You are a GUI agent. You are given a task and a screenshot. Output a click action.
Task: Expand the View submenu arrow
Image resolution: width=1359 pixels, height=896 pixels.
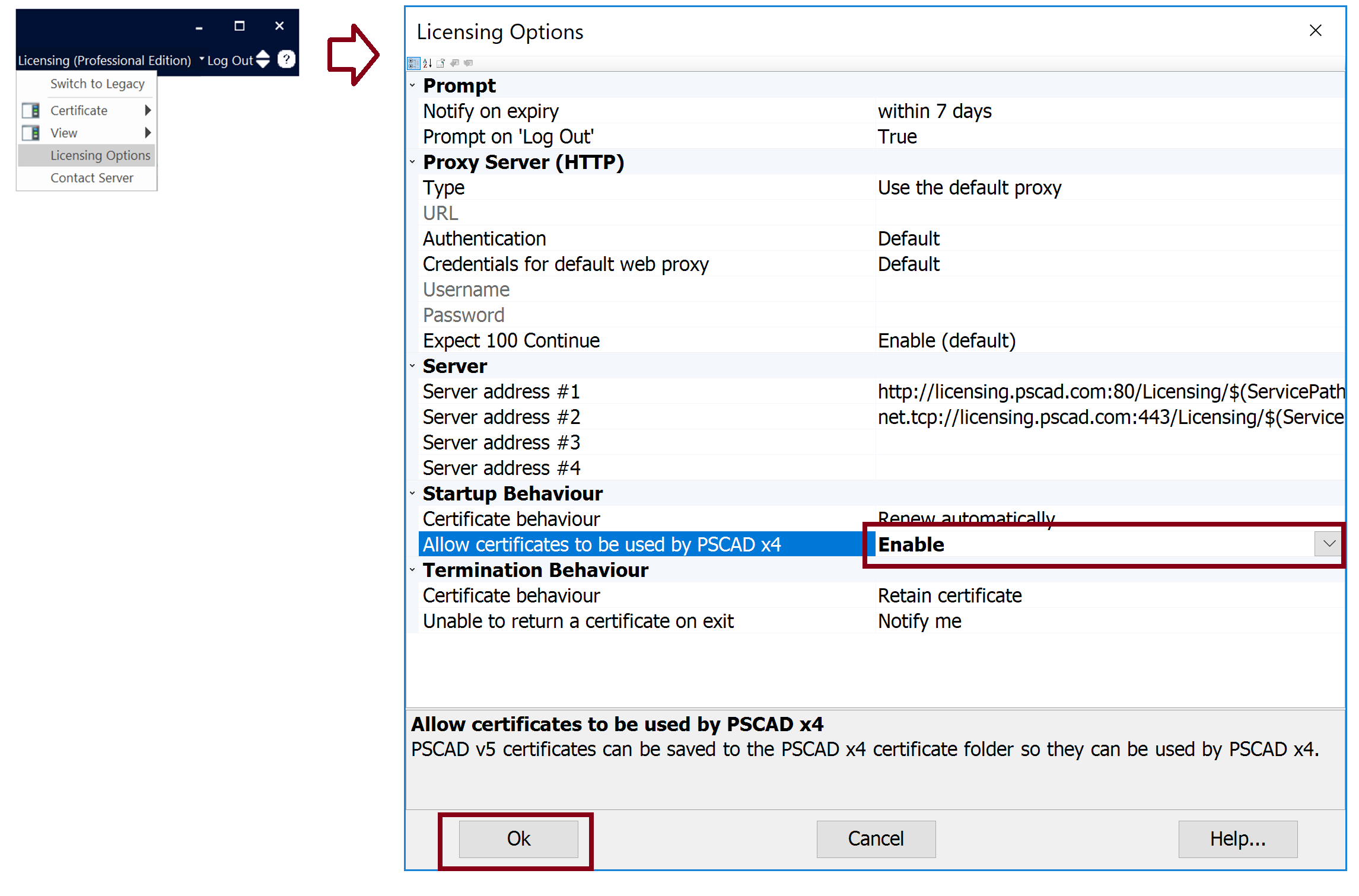[x=148, y=133]
